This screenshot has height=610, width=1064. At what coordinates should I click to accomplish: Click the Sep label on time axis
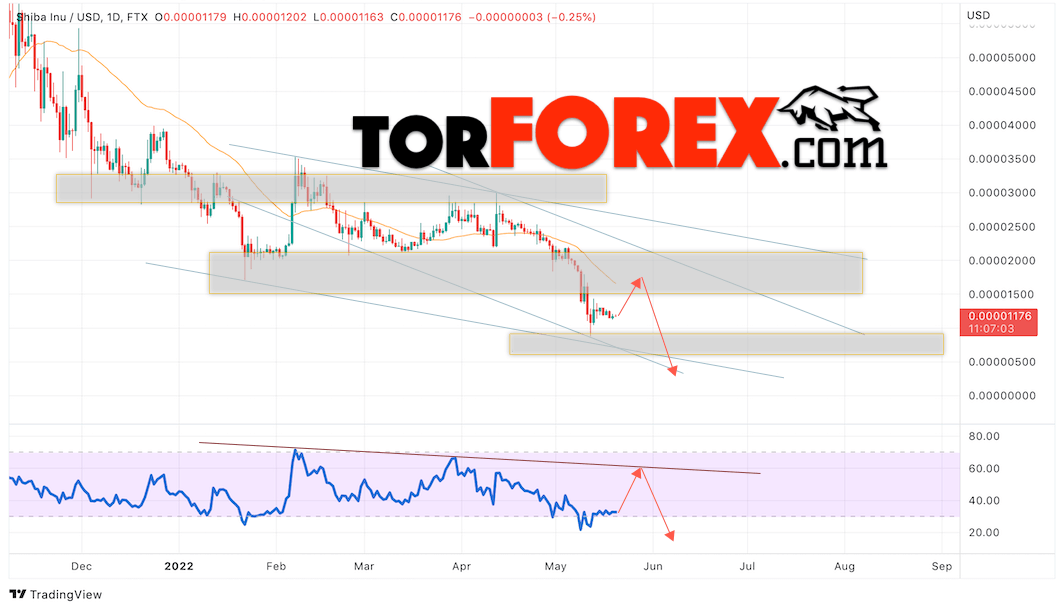tap(942, 566)
